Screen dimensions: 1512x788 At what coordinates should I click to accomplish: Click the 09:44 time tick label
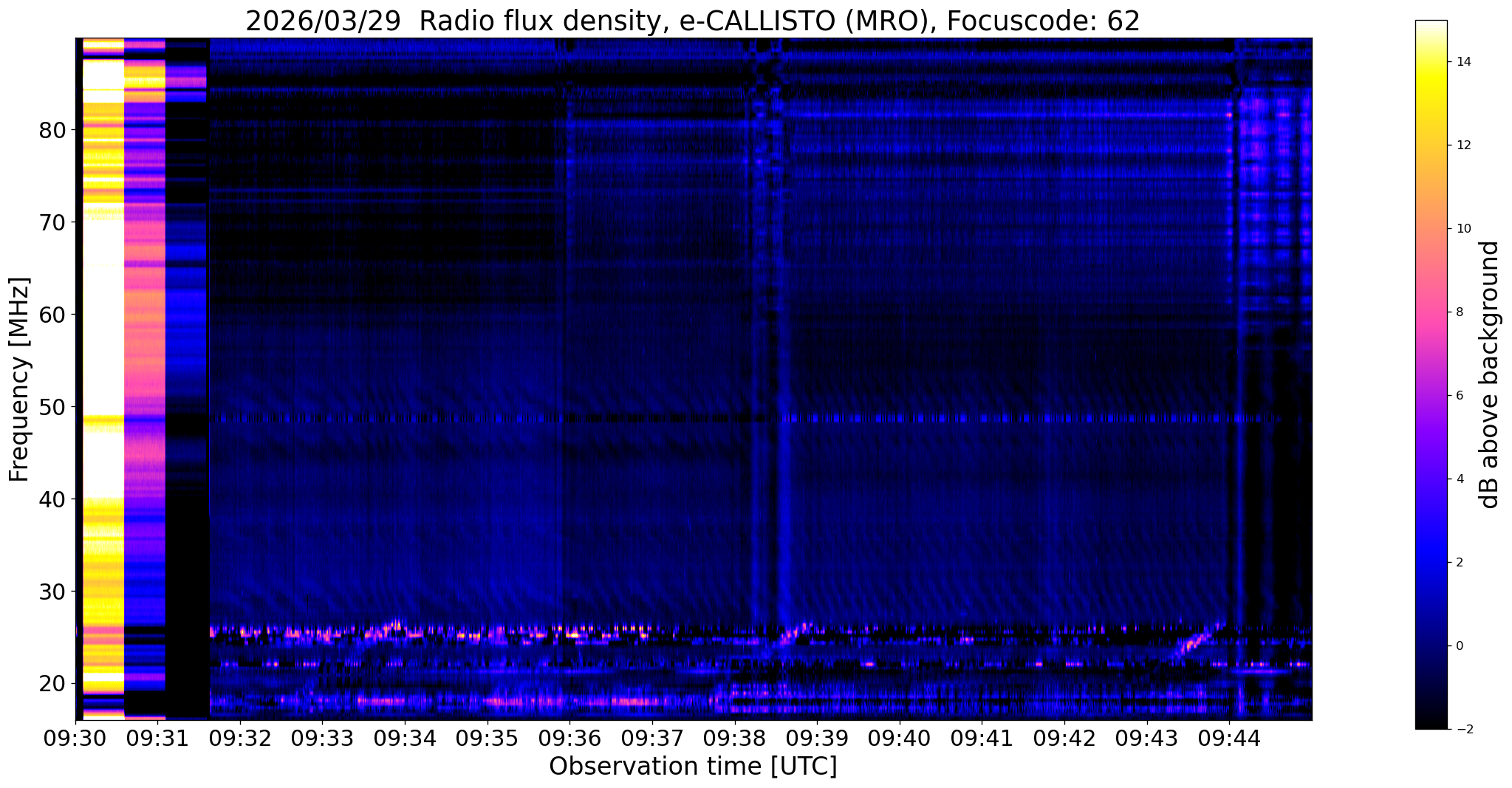(x=1229, y=737)
